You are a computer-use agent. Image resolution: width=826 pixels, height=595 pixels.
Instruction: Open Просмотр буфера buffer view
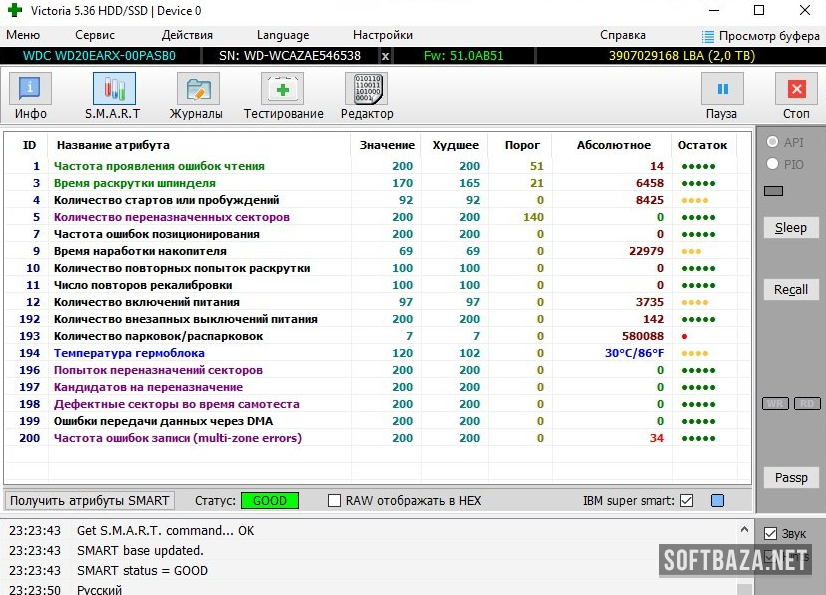761,35
